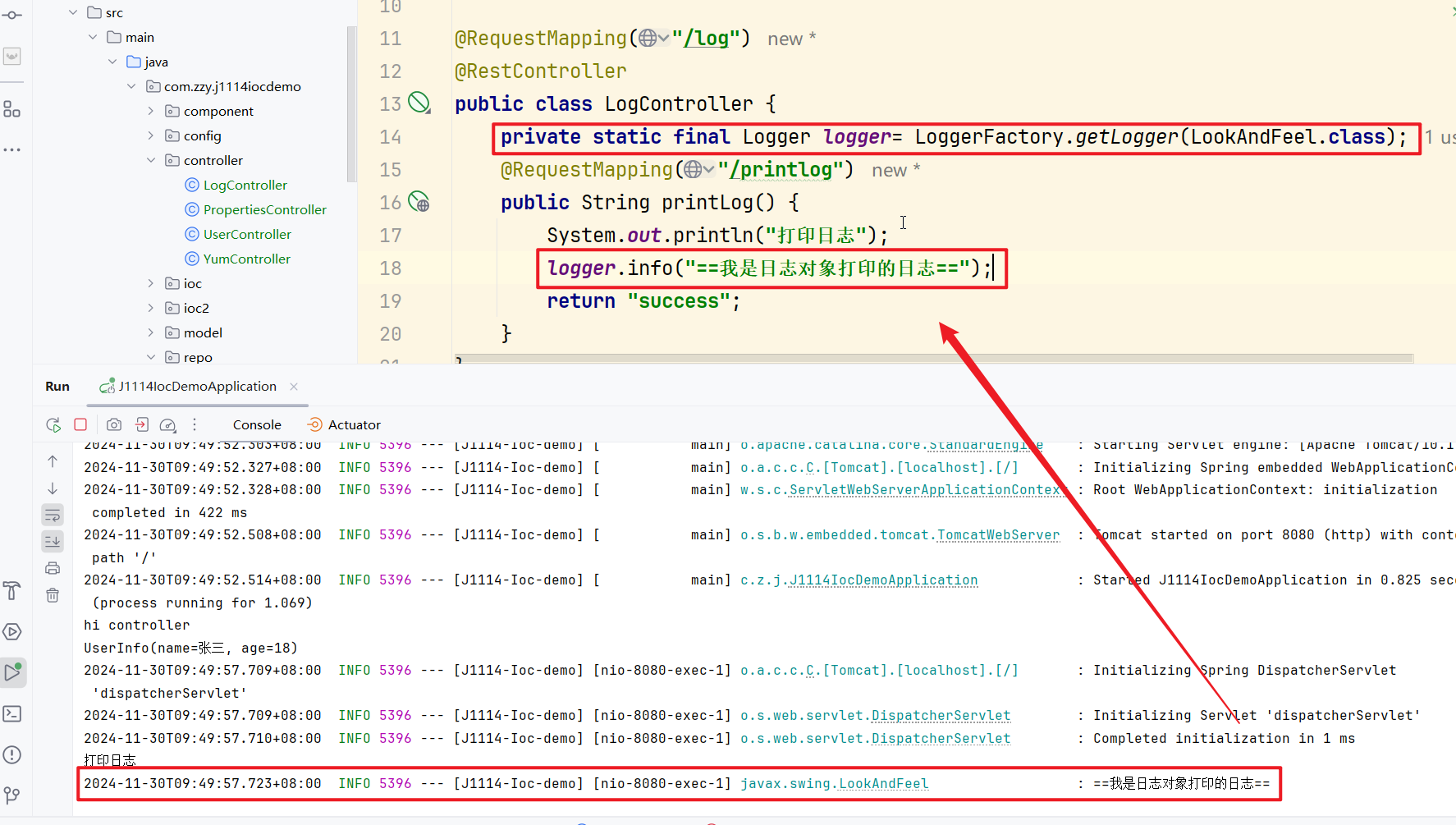
Task: Click the "打印日志" console output line
Action: tap(110, 760)
